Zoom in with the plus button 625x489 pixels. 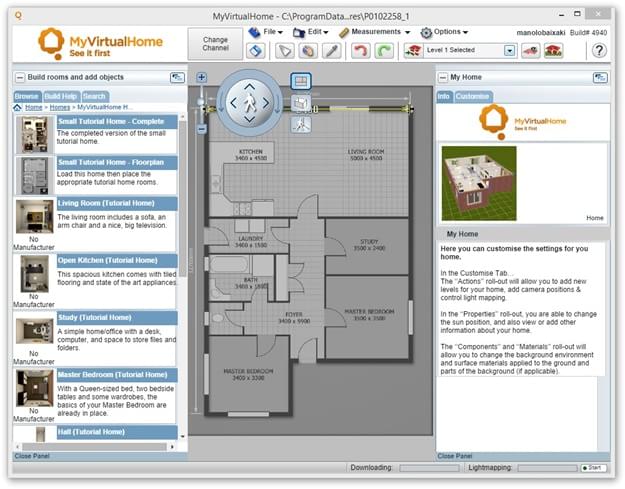[202, 77]
